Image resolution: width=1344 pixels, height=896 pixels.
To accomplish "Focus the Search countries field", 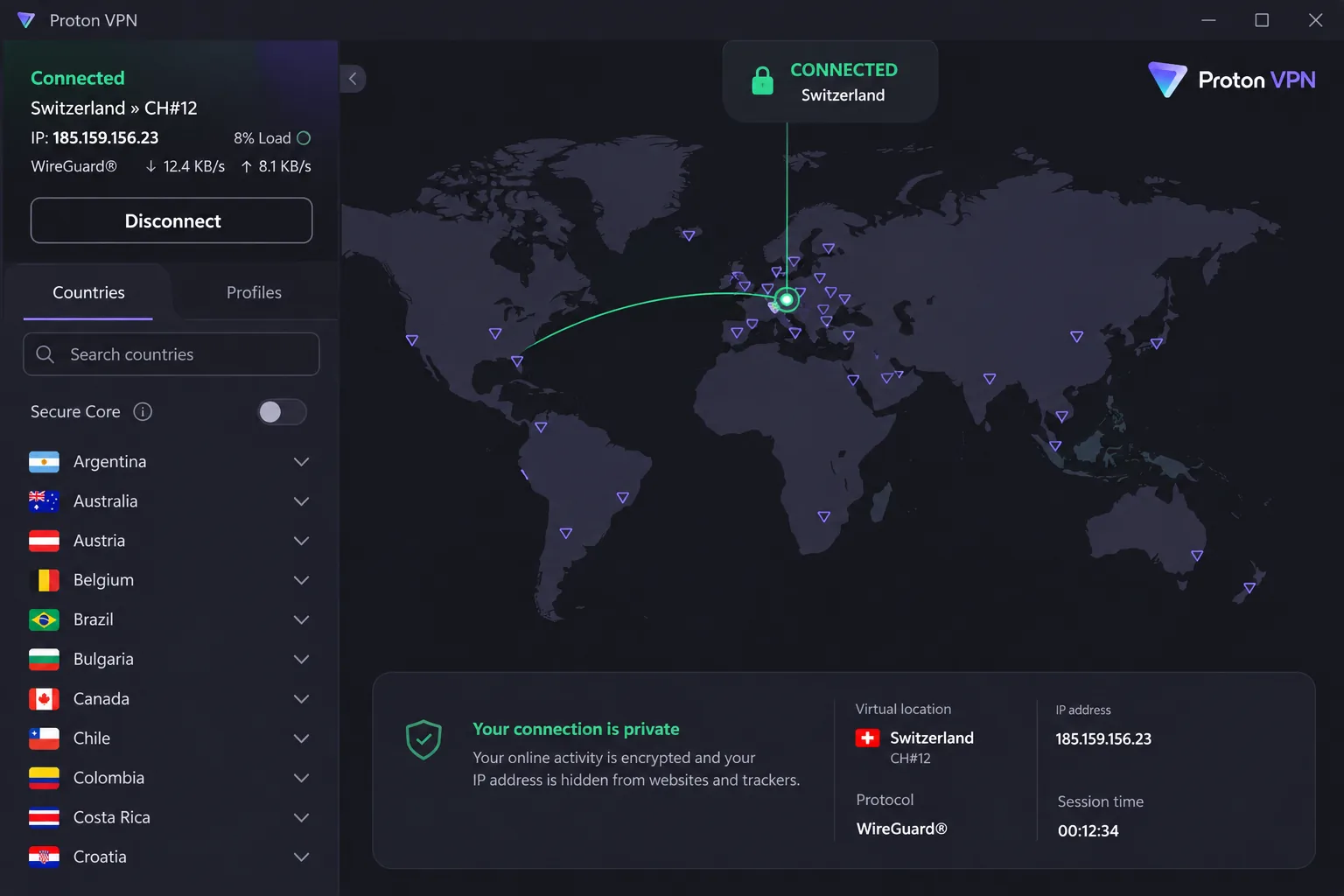I will coord(171,354).
